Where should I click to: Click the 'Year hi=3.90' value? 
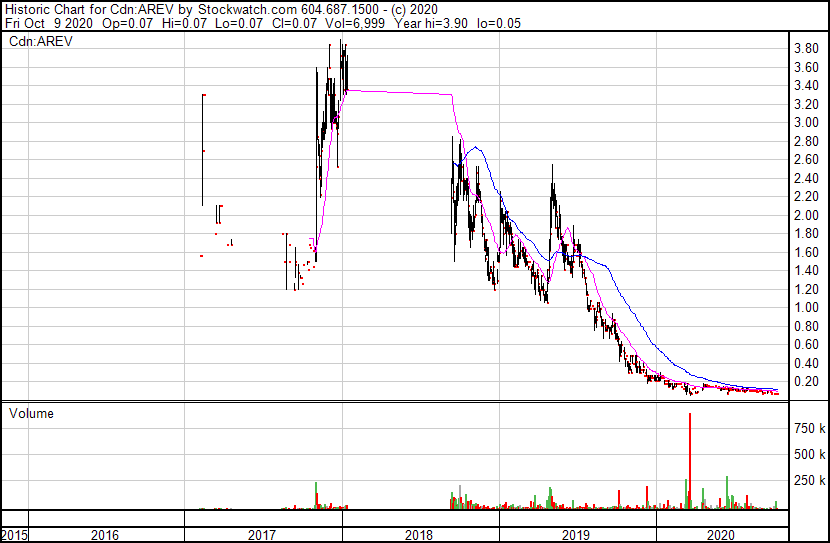[x=430, y=23]
